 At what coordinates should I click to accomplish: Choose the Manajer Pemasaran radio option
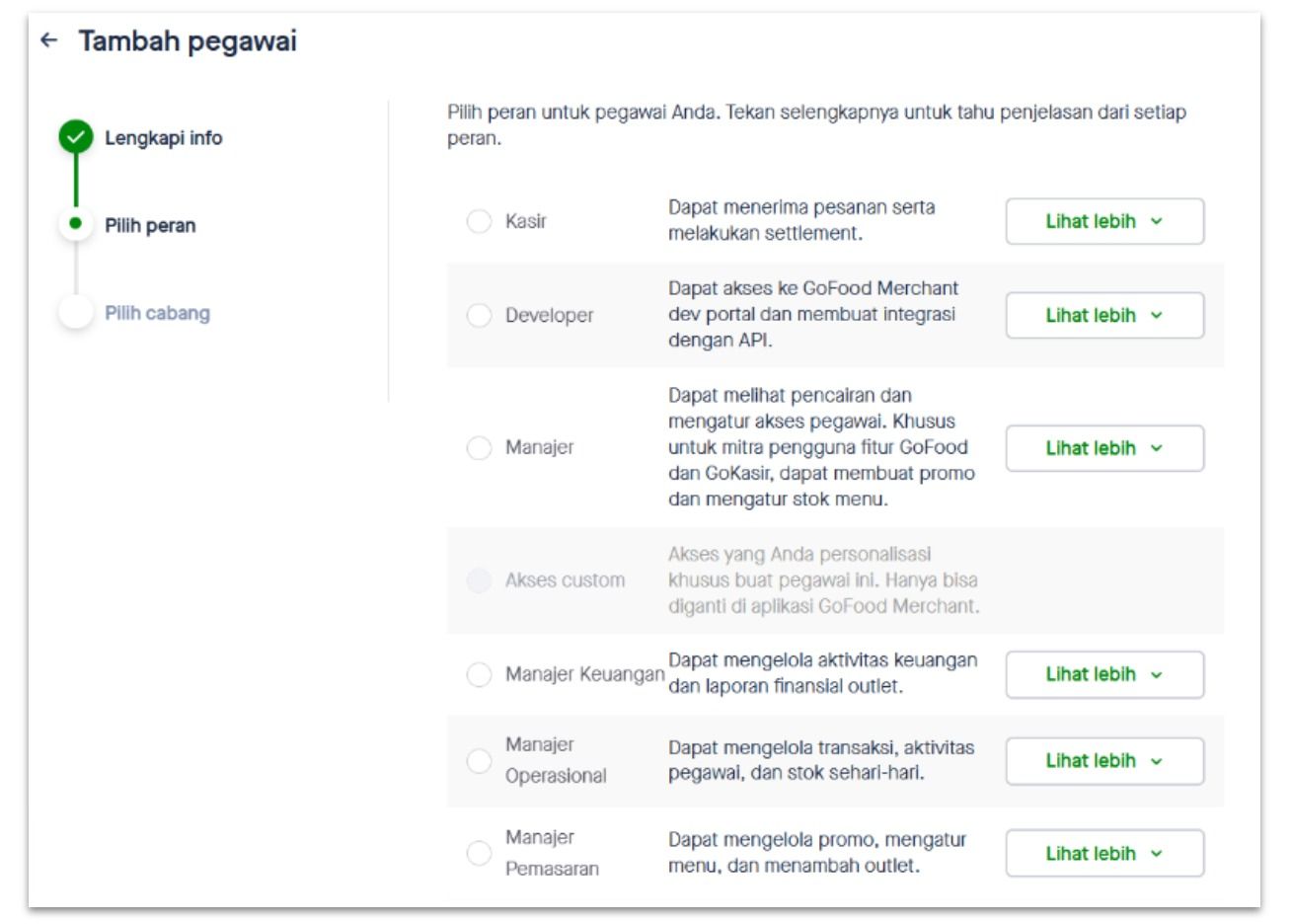(479, 853)
